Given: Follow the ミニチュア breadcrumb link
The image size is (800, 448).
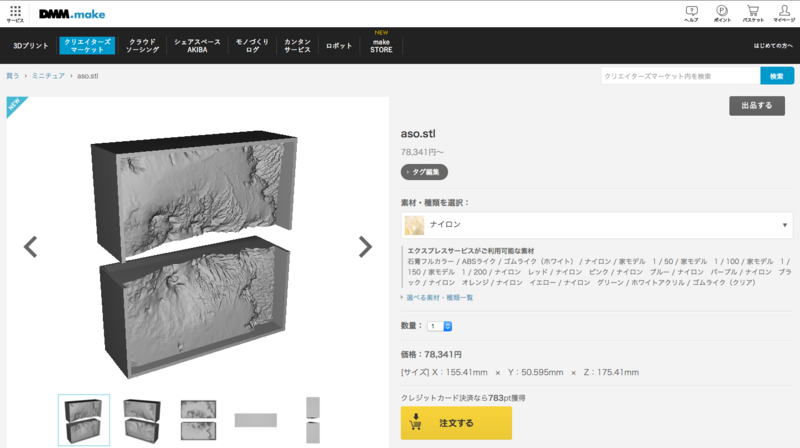Looking at the screenshot, I should [x=48, y=76].
